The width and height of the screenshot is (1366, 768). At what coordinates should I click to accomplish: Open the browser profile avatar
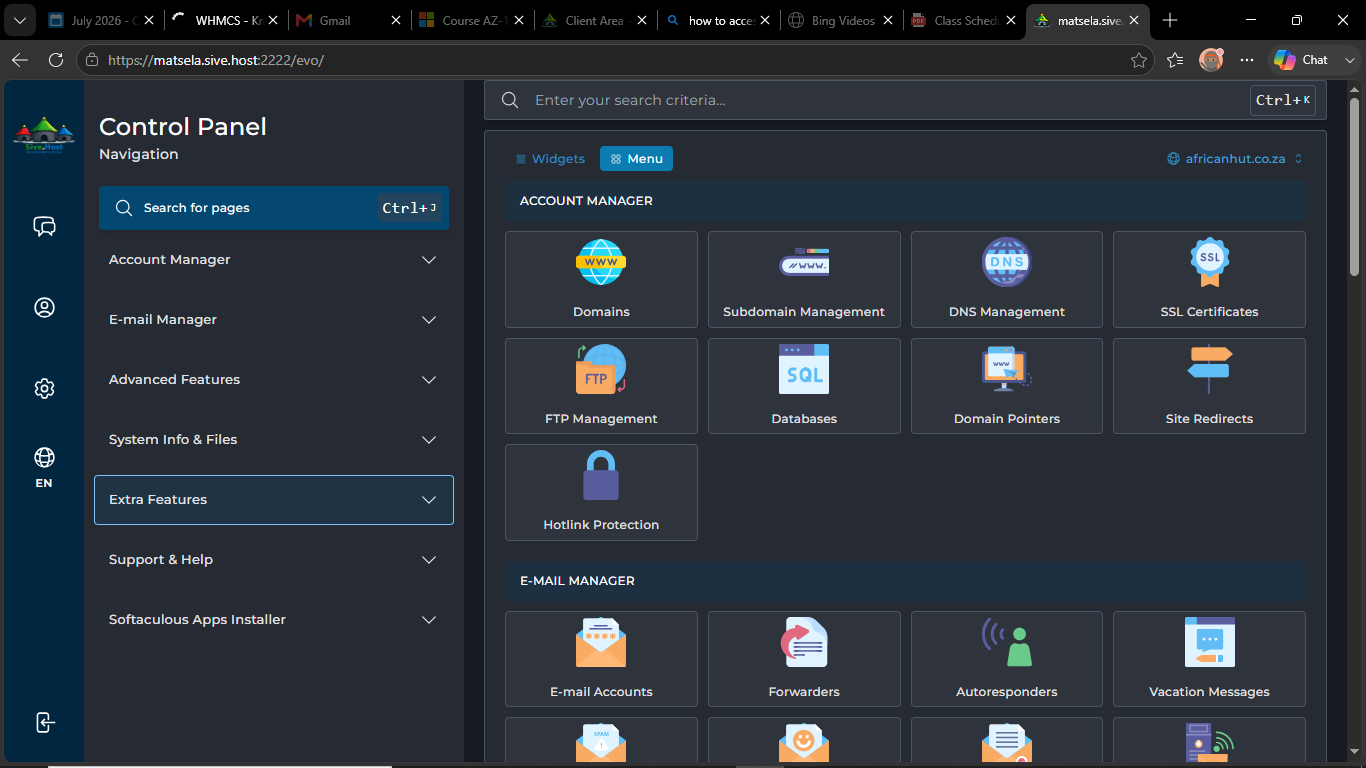pyautogui.click(x=1211, y=60)
